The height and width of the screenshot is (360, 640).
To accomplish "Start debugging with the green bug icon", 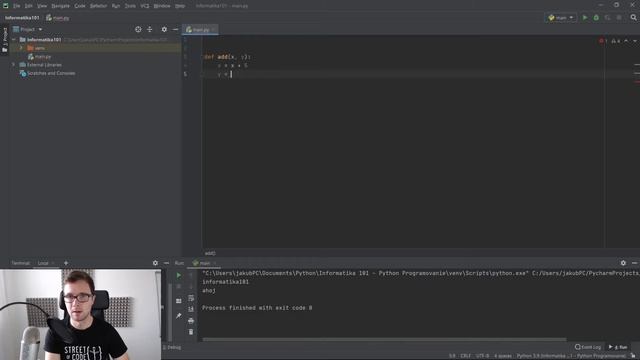I will click(x=596, y=18).
